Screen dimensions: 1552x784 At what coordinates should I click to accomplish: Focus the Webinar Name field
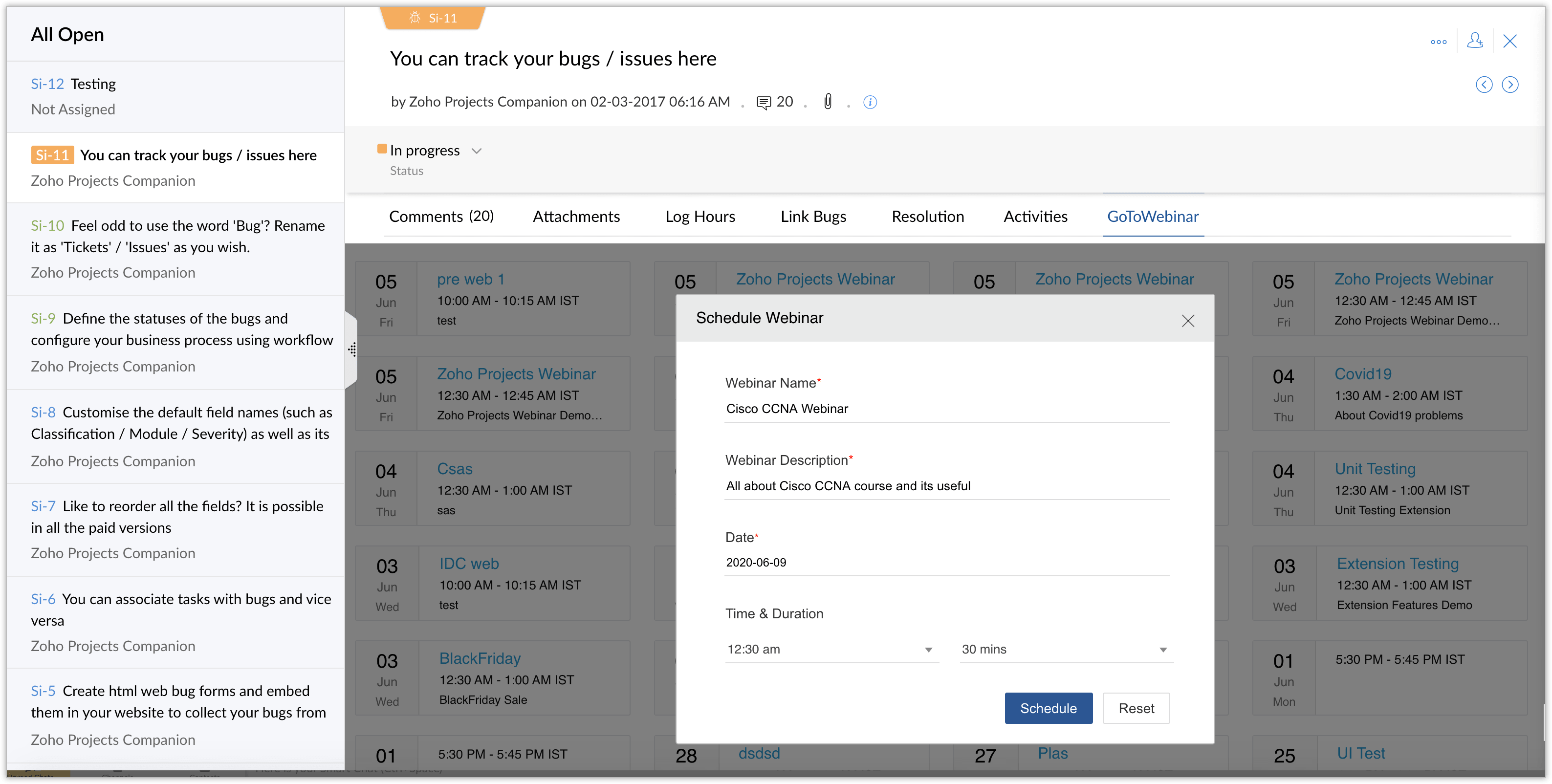click(946, 409)
